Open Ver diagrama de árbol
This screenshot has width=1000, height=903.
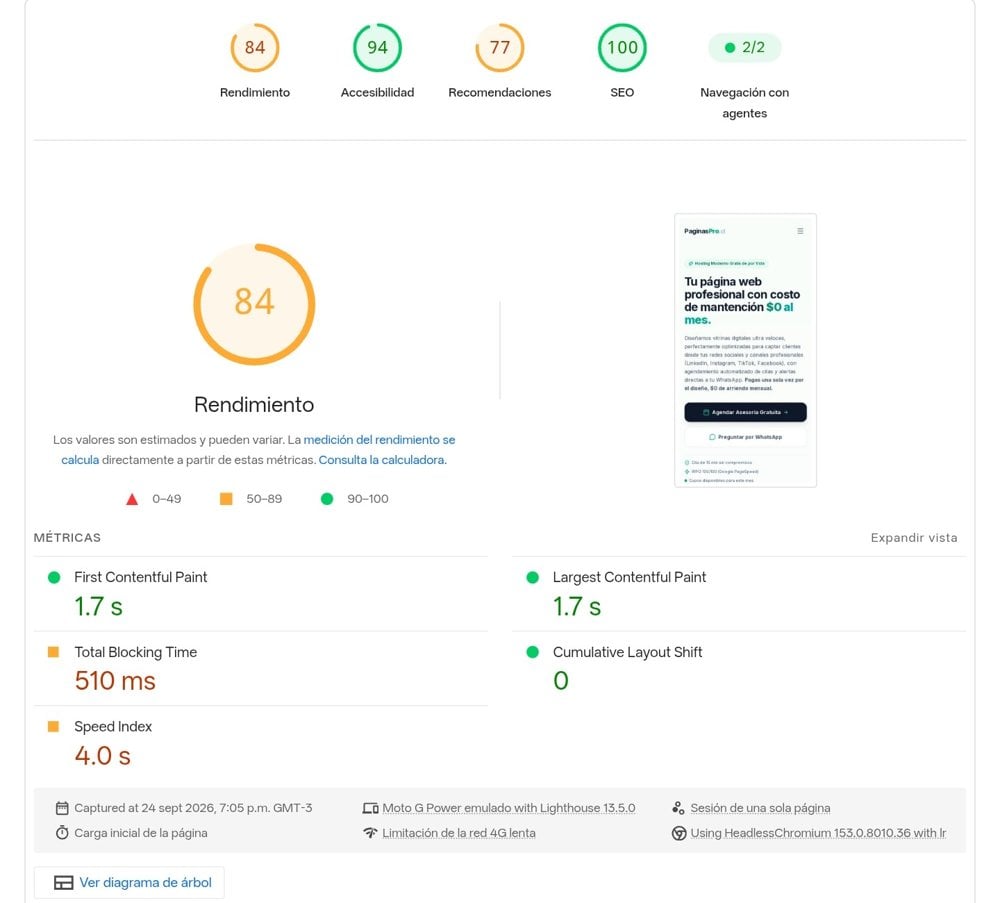point(129,883)
